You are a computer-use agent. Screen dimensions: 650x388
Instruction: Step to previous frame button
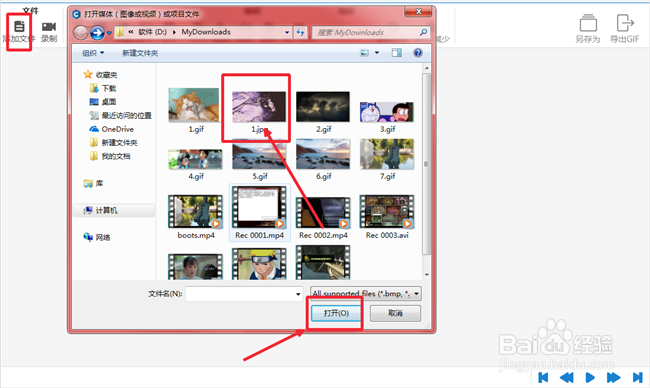[566, 377]
